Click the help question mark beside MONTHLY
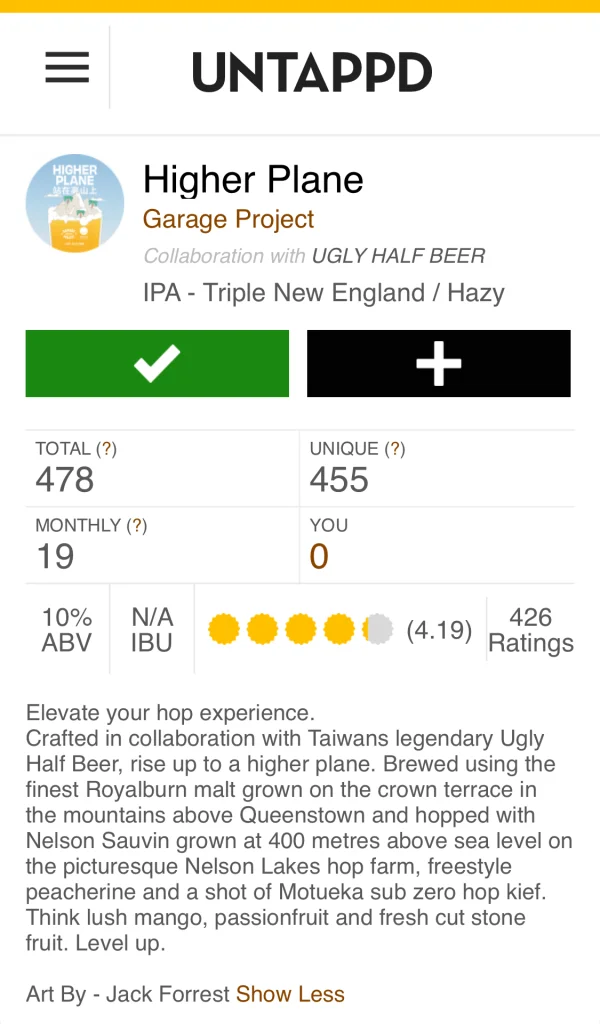 click(139, 525)
